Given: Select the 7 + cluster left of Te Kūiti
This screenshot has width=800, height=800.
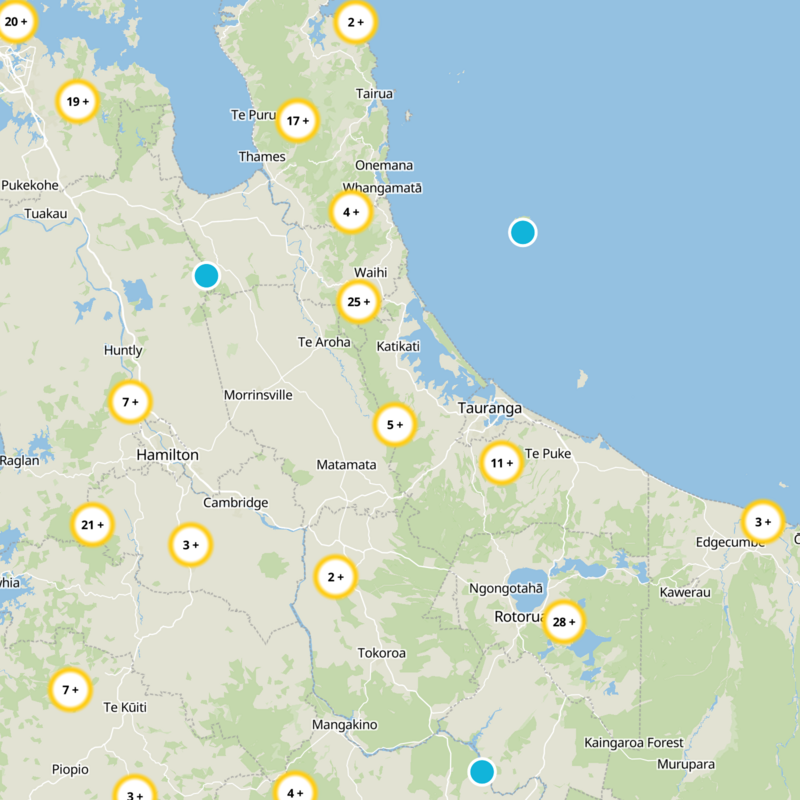Looking at the screenshot, I should pyautogui.click(x=70, y=690).
